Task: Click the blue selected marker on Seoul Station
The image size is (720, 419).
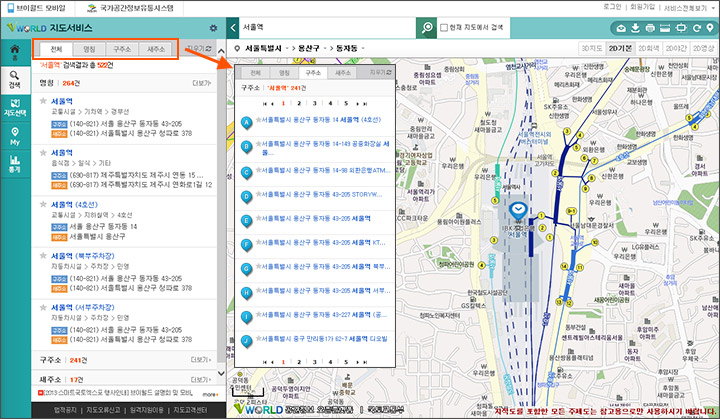Action: tap(518, 211)
